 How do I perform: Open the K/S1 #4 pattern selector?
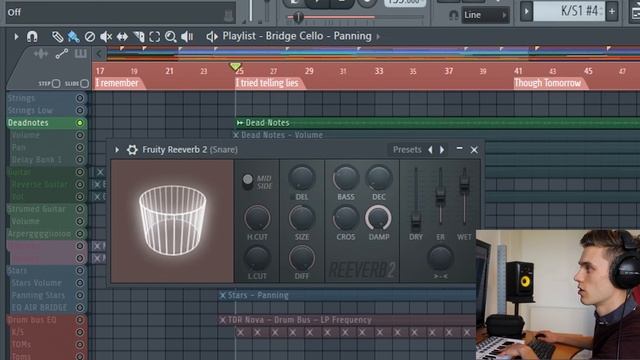(568, 11)
